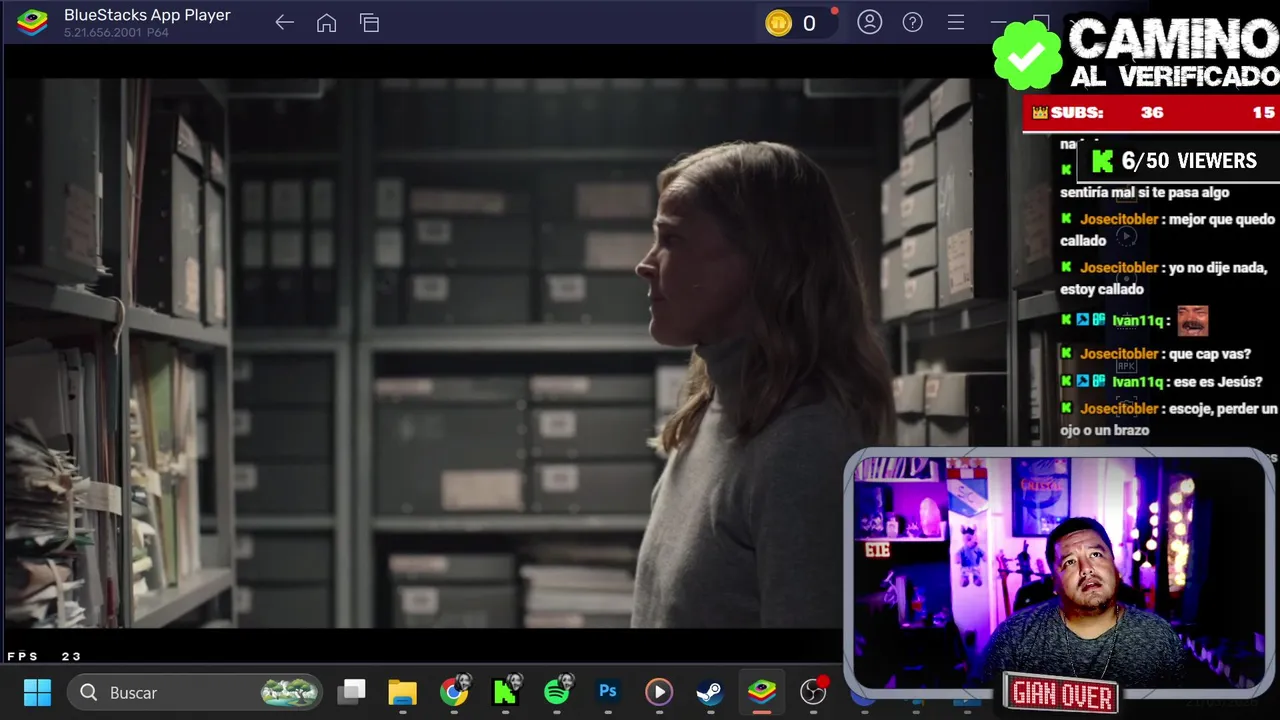Screen dimensions: 1280x720
Task: Open Photoshop from the taskbar
Action: tap(608, 692)
